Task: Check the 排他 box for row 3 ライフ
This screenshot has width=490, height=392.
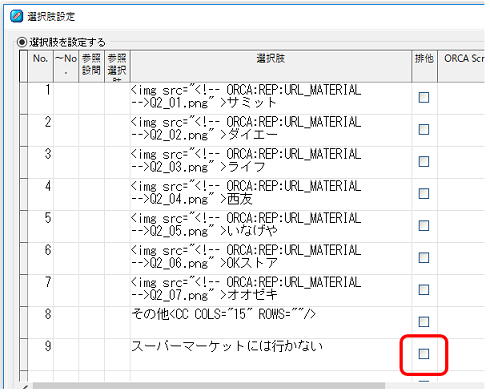Action: pyautogui.click(x=424, y=162)
